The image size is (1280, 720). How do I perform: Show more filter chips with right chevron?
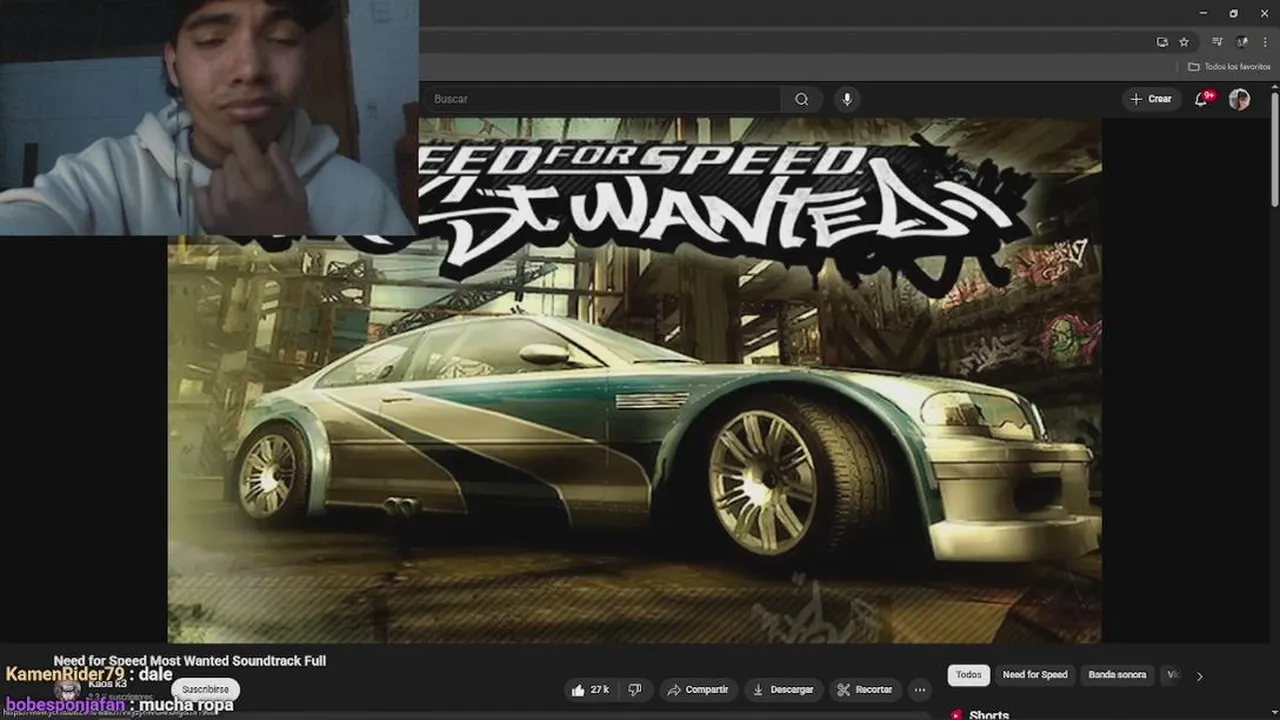(1200, 676)
